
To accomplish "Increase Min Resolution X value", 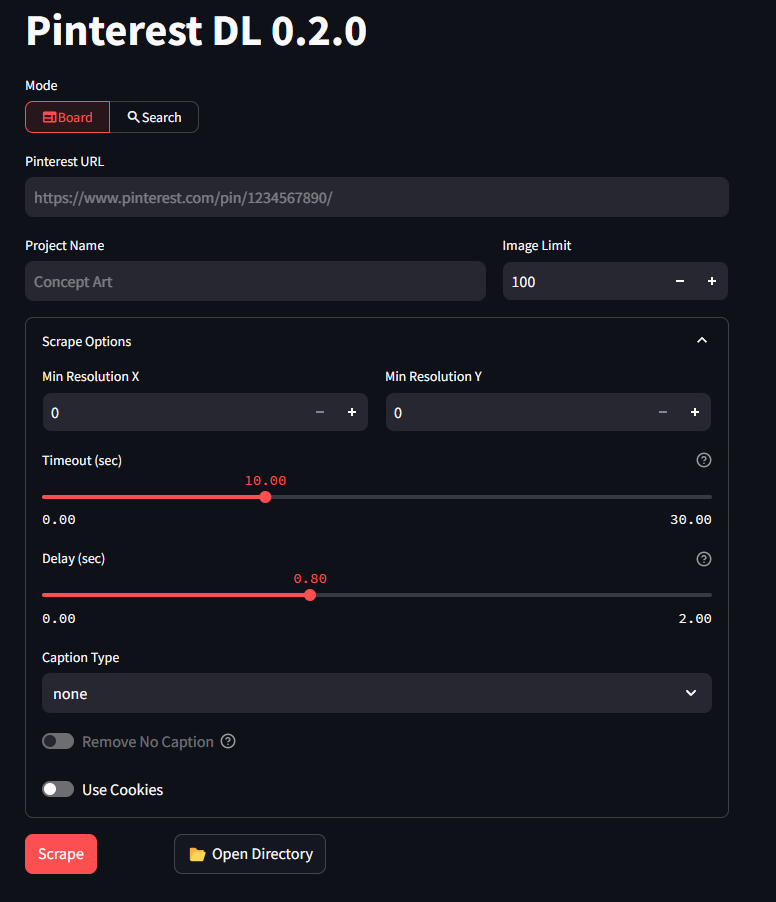I will coord(352,412).
